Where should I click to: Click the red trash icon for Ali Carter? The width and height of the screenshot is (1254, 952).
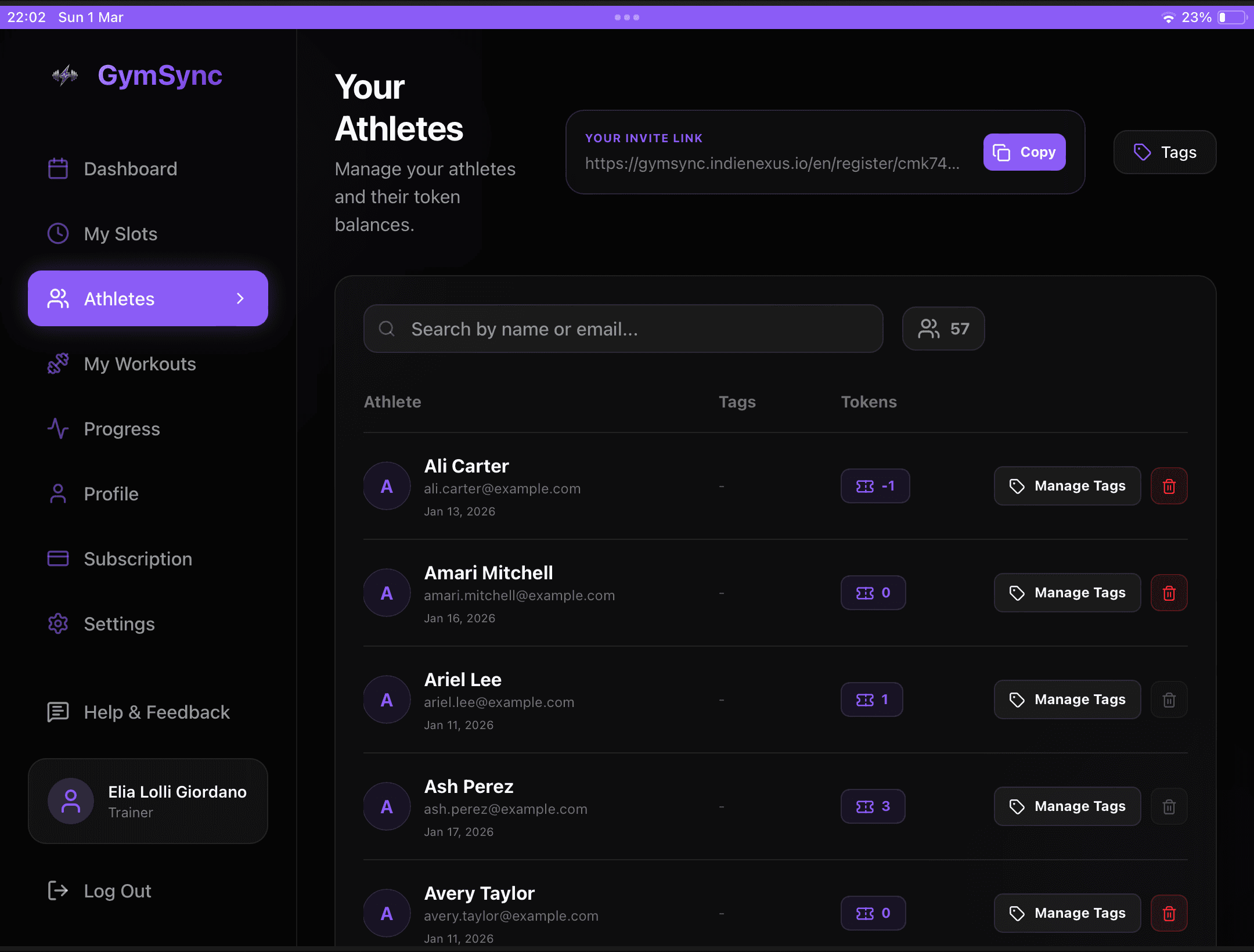(x=1169, y=486)
